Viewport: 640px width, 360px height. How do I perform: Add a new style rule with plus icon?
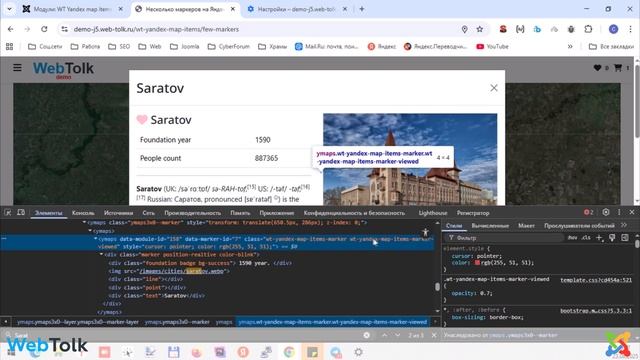pos(599,238)
